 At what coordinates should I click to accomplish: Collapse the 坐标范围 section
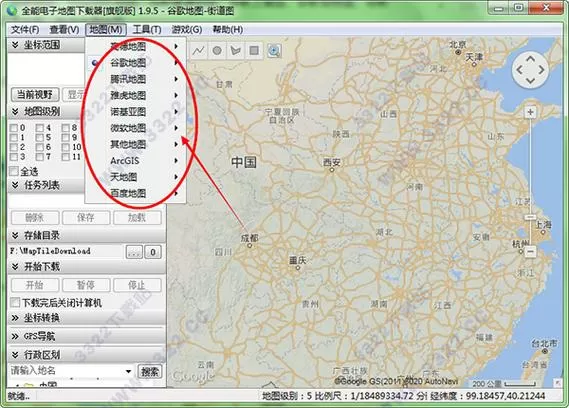(15, 45)
